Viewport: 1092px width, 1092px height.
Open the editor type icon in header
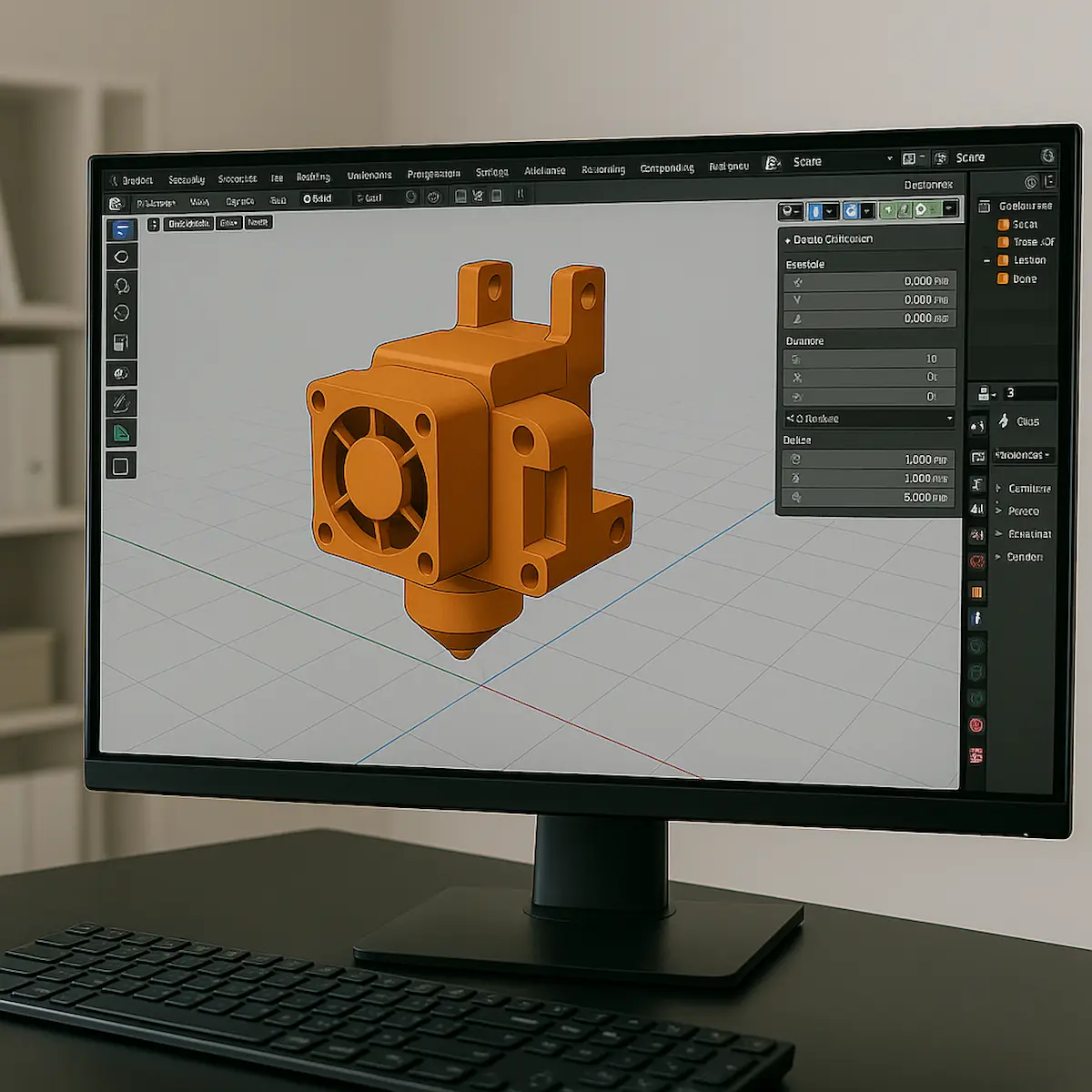pos(116,204)
